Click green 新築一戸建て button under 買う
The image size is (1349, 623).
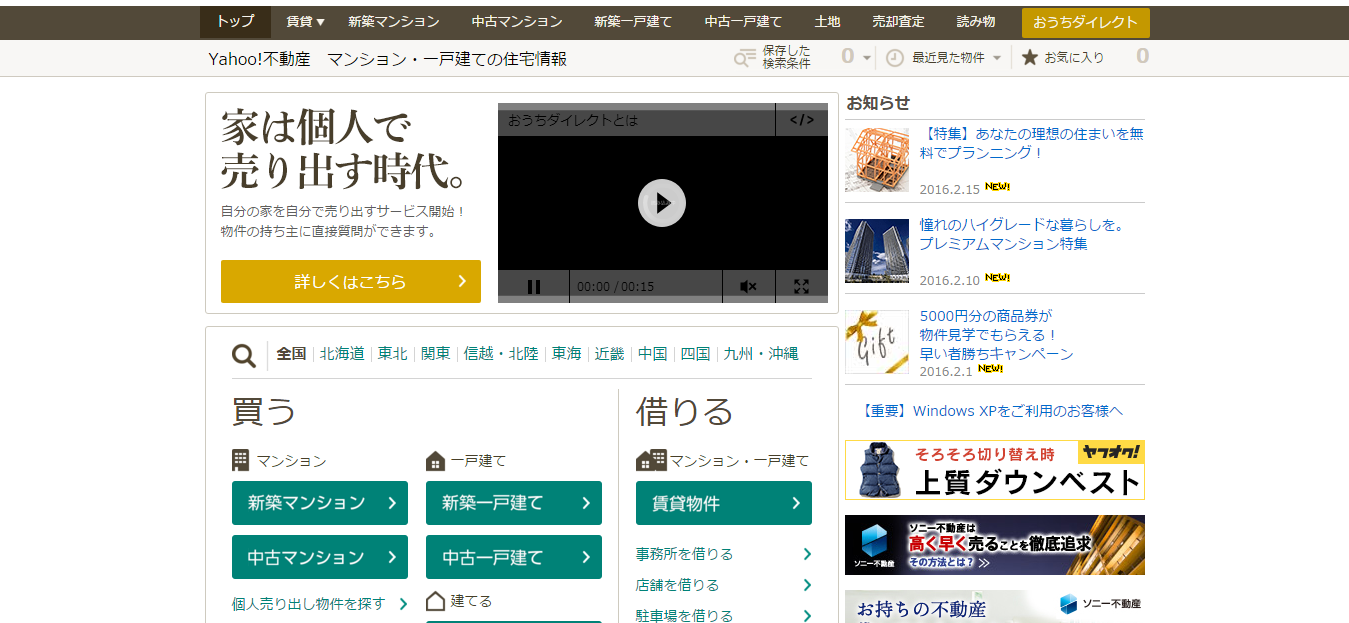(514, 503)
